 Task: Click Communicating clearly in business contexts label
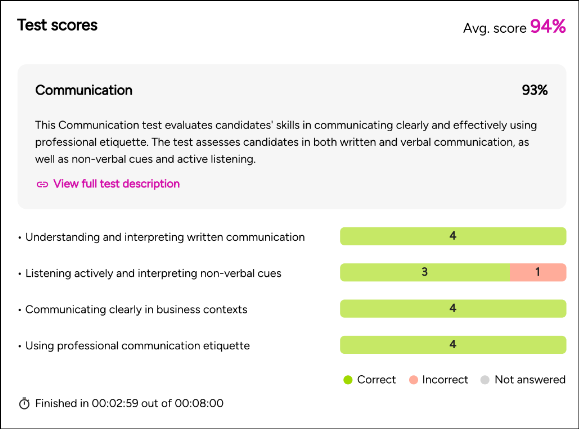click(136, 309)
